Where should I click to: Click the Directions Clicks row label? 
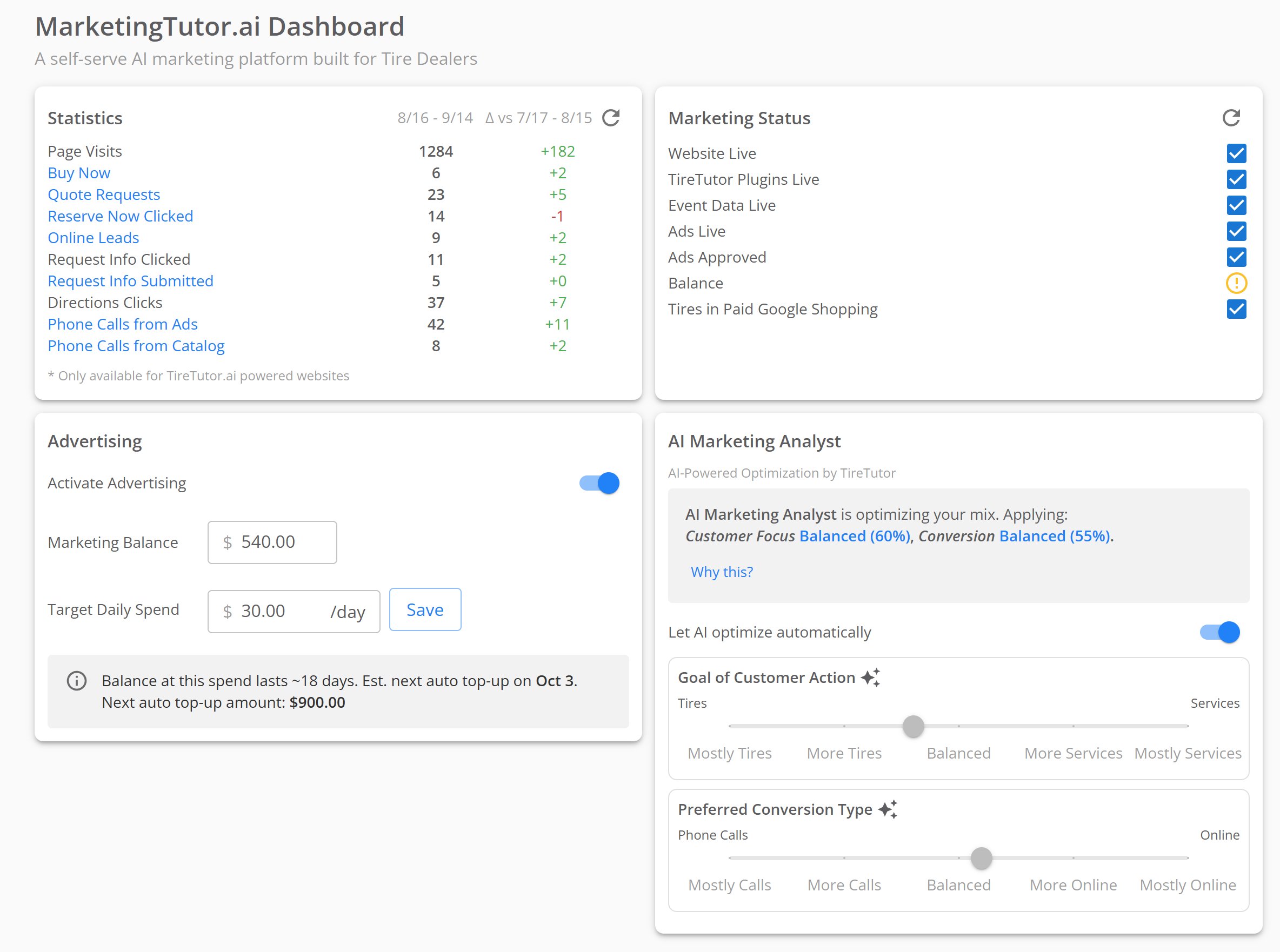coord(105,303)
